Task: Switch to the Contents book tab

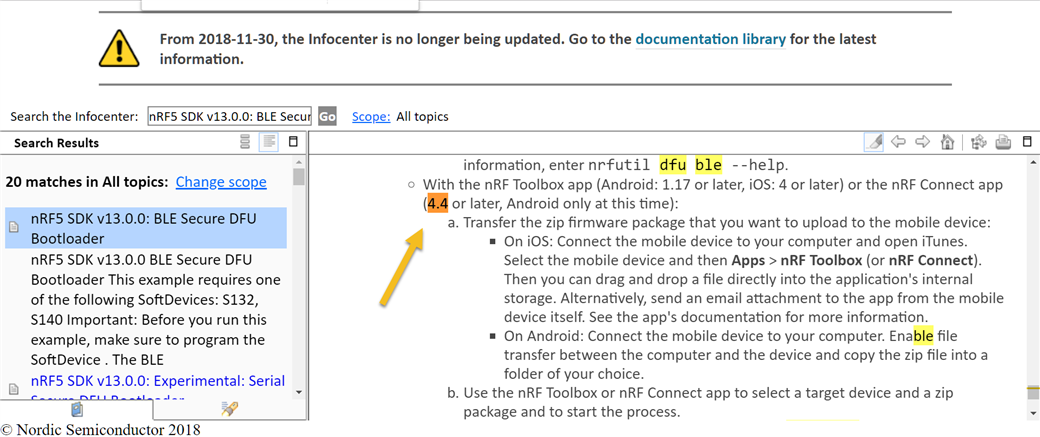Action: pyautogui.click(x=77, y=409)
